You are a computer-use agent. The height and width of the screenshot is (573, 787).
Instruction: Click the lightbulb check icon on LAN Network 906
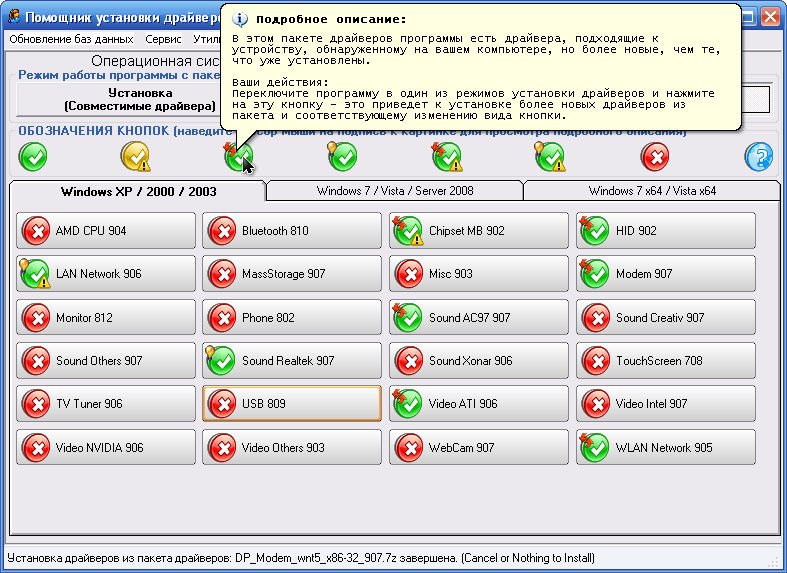click(35, 273)
